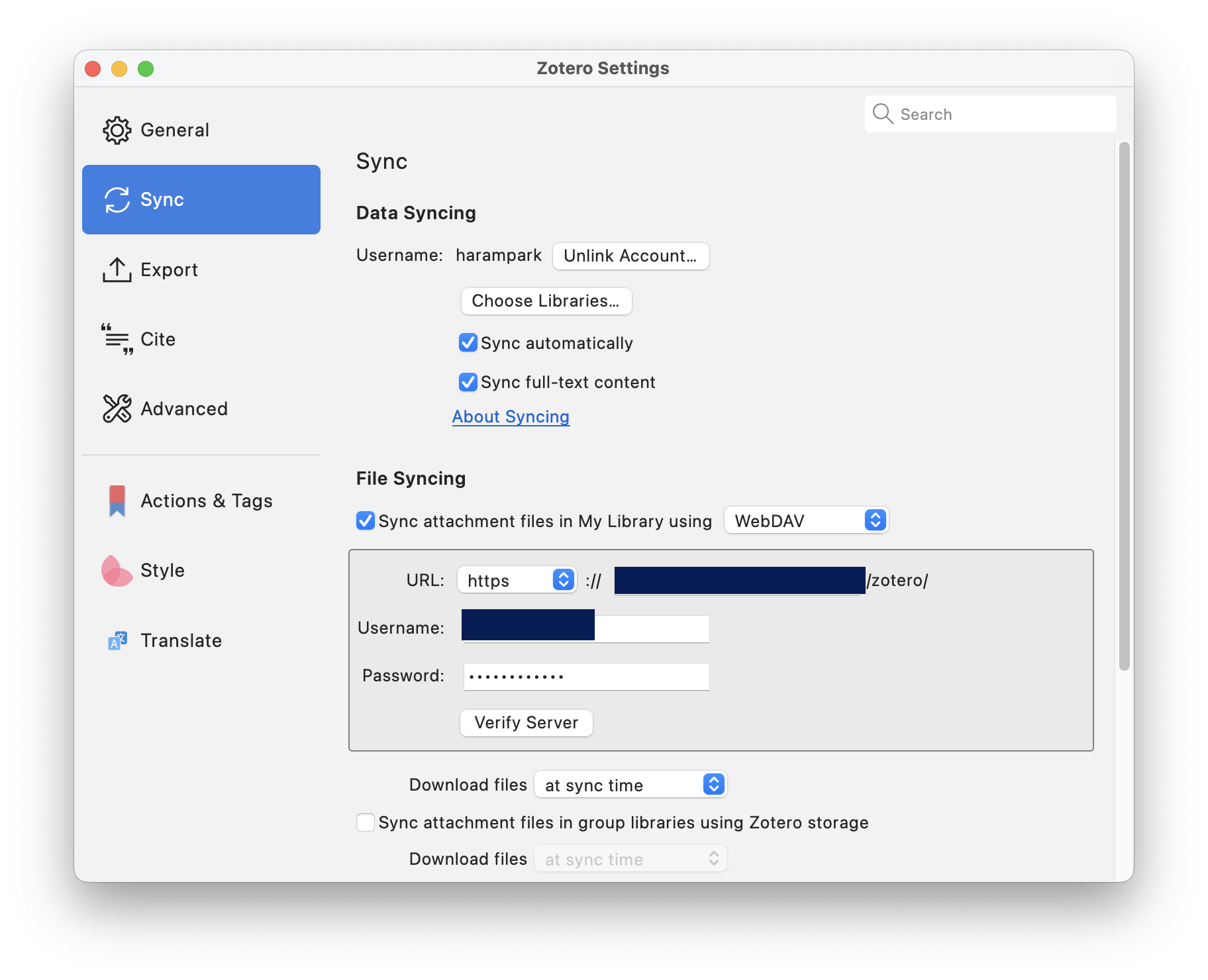Switch to the General pane label
The height and width of the screenshot is (980, 1208).
click(175, 130)
